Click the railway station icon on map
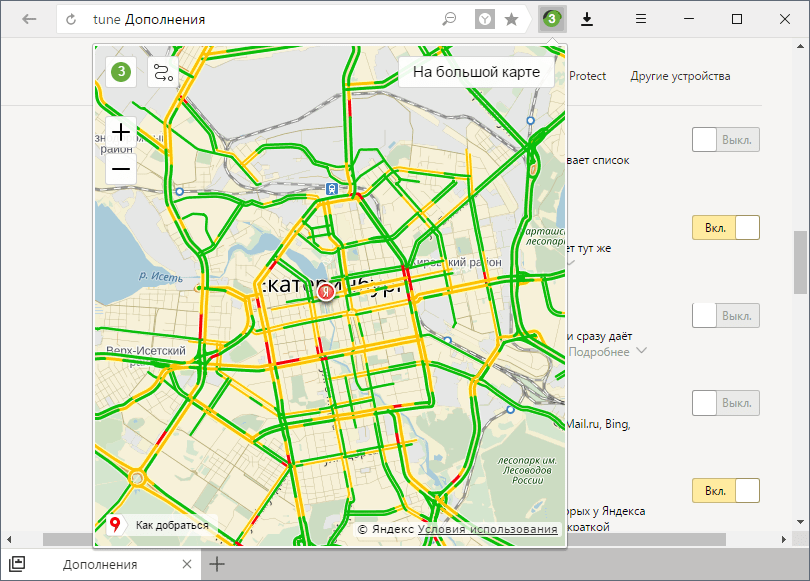810x581 pixels. pos(332,189)
